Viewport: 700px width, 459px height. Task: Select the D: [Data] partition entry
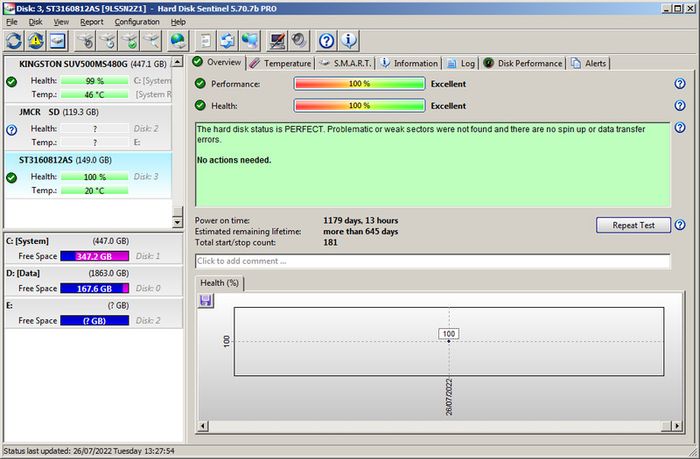coord(93,281)
